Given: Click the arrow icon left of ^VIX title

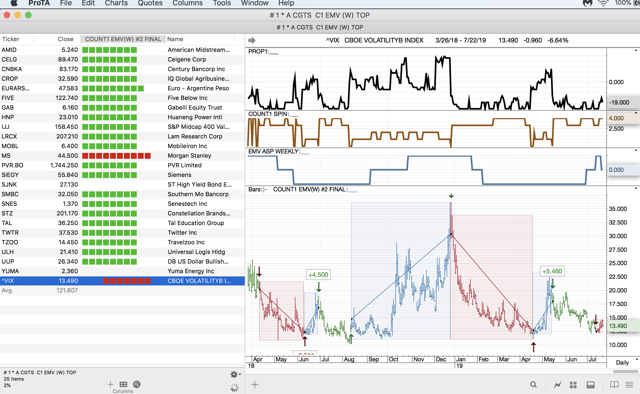Looking at the screenshot, I should point(252,40).
